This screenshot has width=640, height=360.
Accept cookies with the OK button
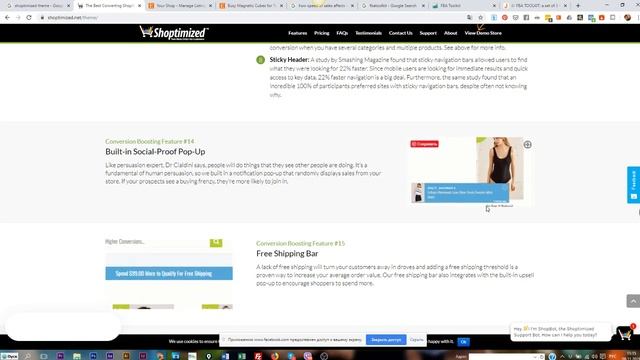(x=463, y=342)
